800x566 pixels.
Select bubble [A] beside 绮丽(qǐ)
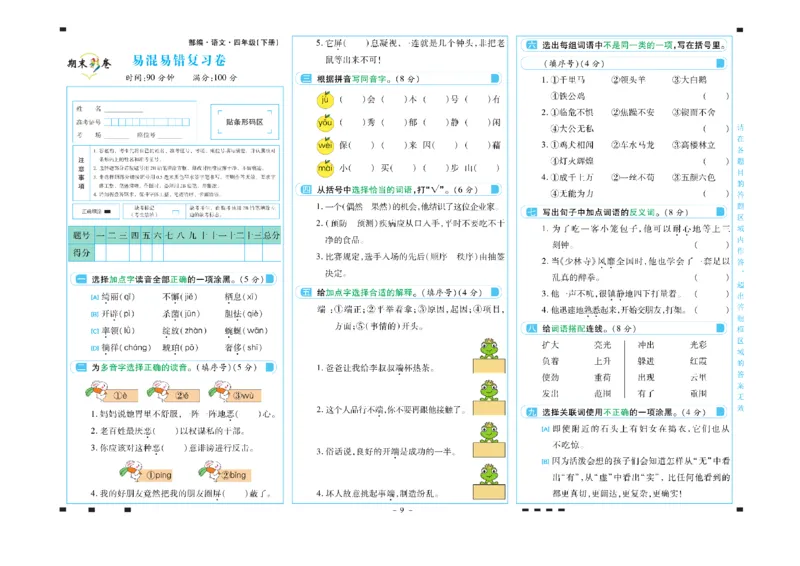pyautogui.click(x=94, y=297)
